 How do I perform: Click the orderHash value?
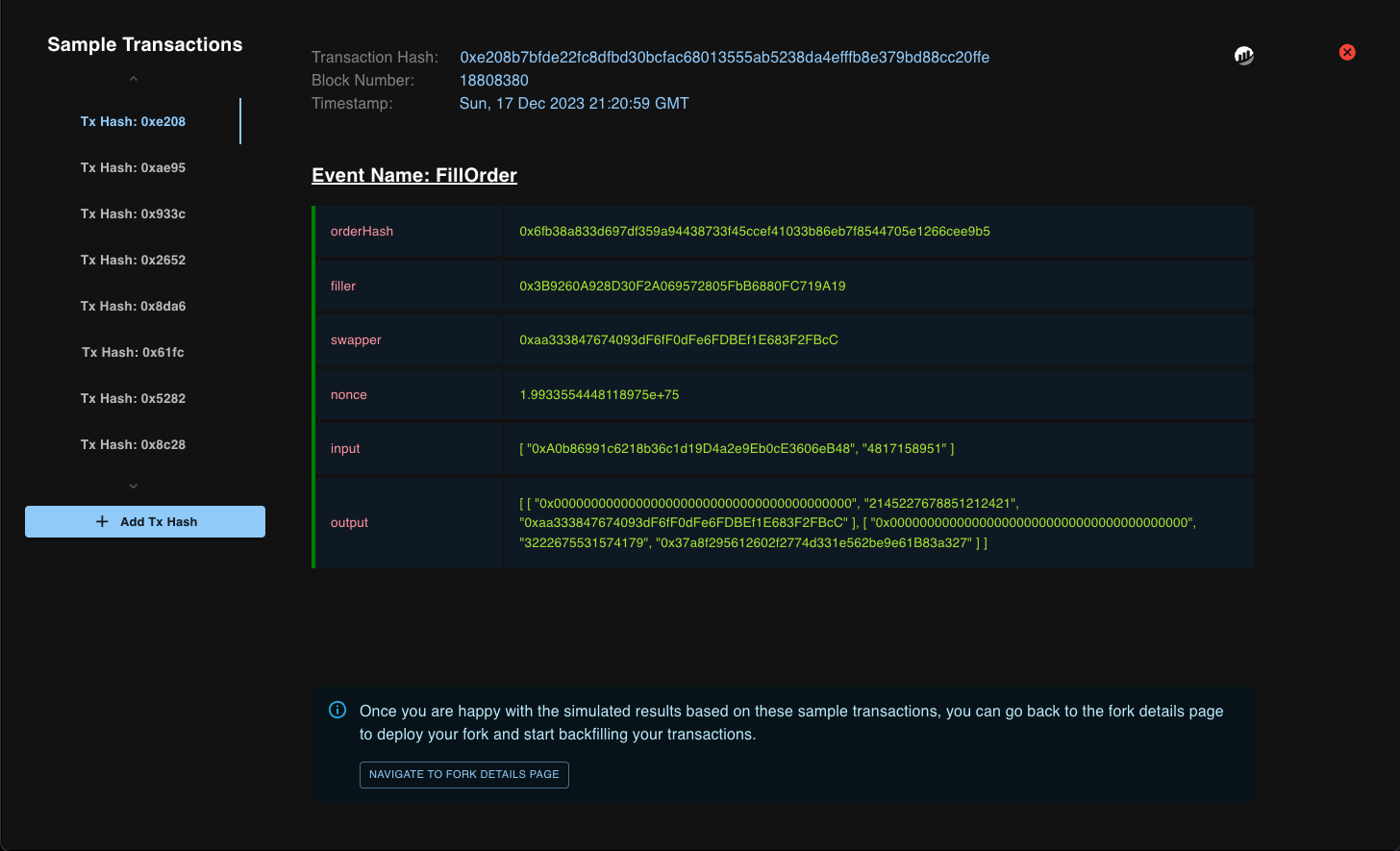pos(754,232)
